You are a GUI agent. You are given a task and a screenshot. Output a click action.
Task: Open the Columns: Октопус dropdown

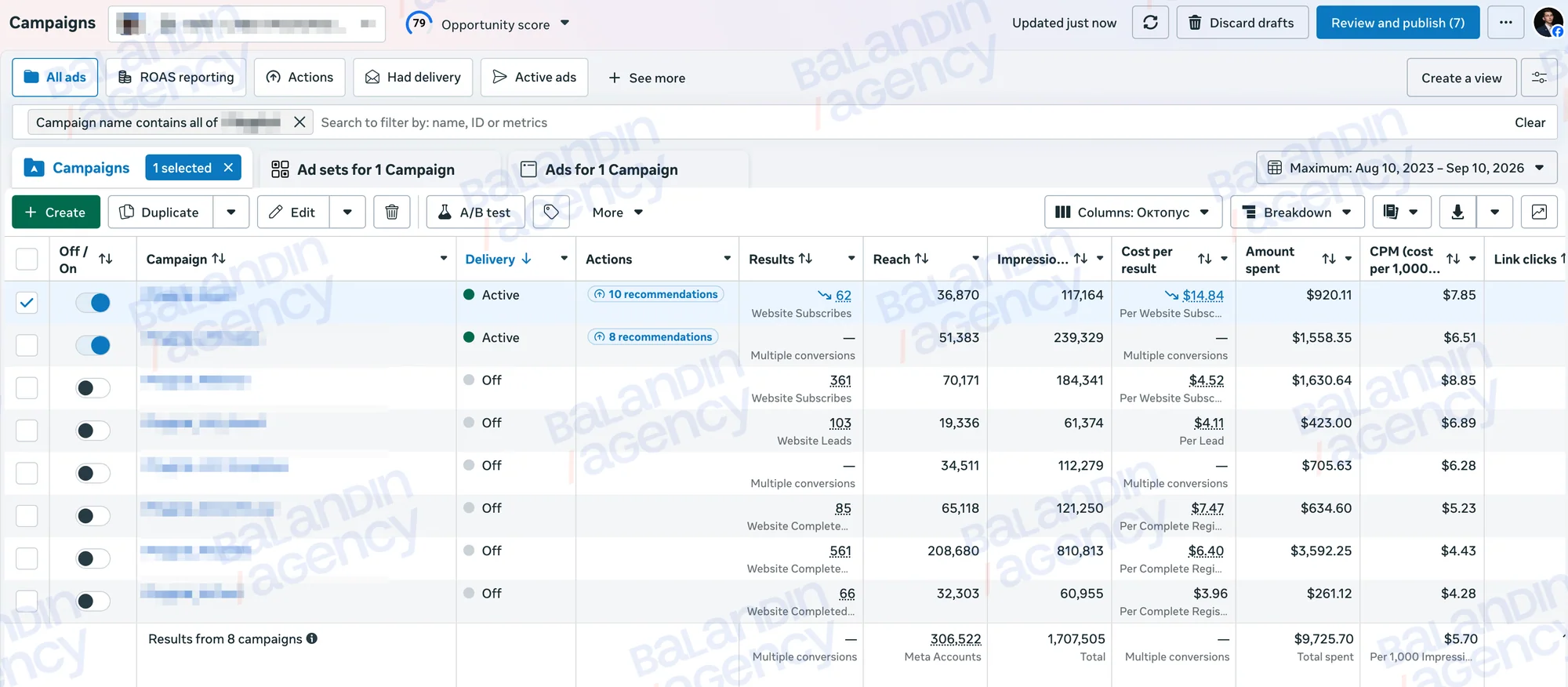point(1132,213)
